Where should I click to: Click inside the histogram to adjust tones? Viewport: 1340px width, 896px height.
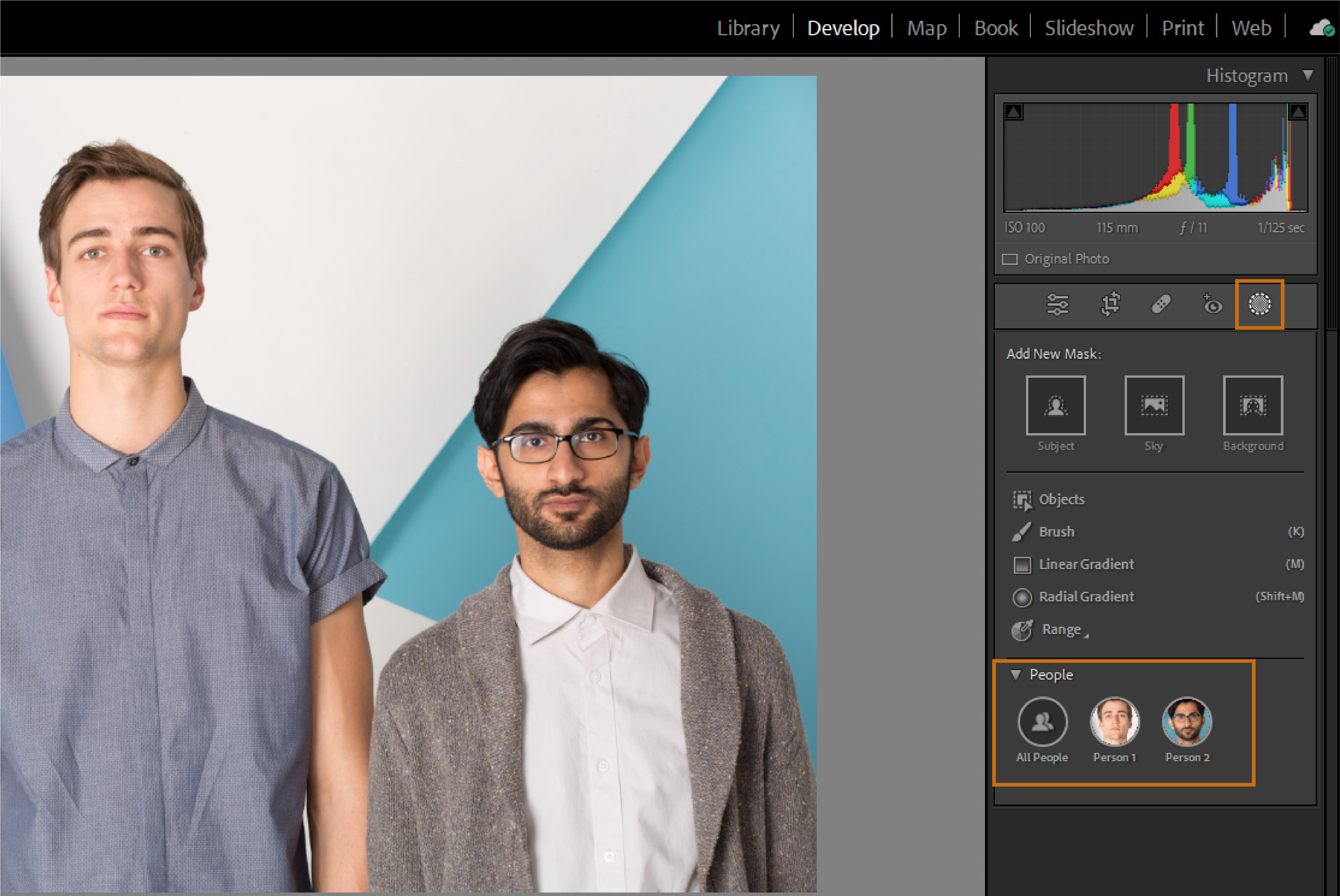pyautogui.click(x=1154, y=160)
